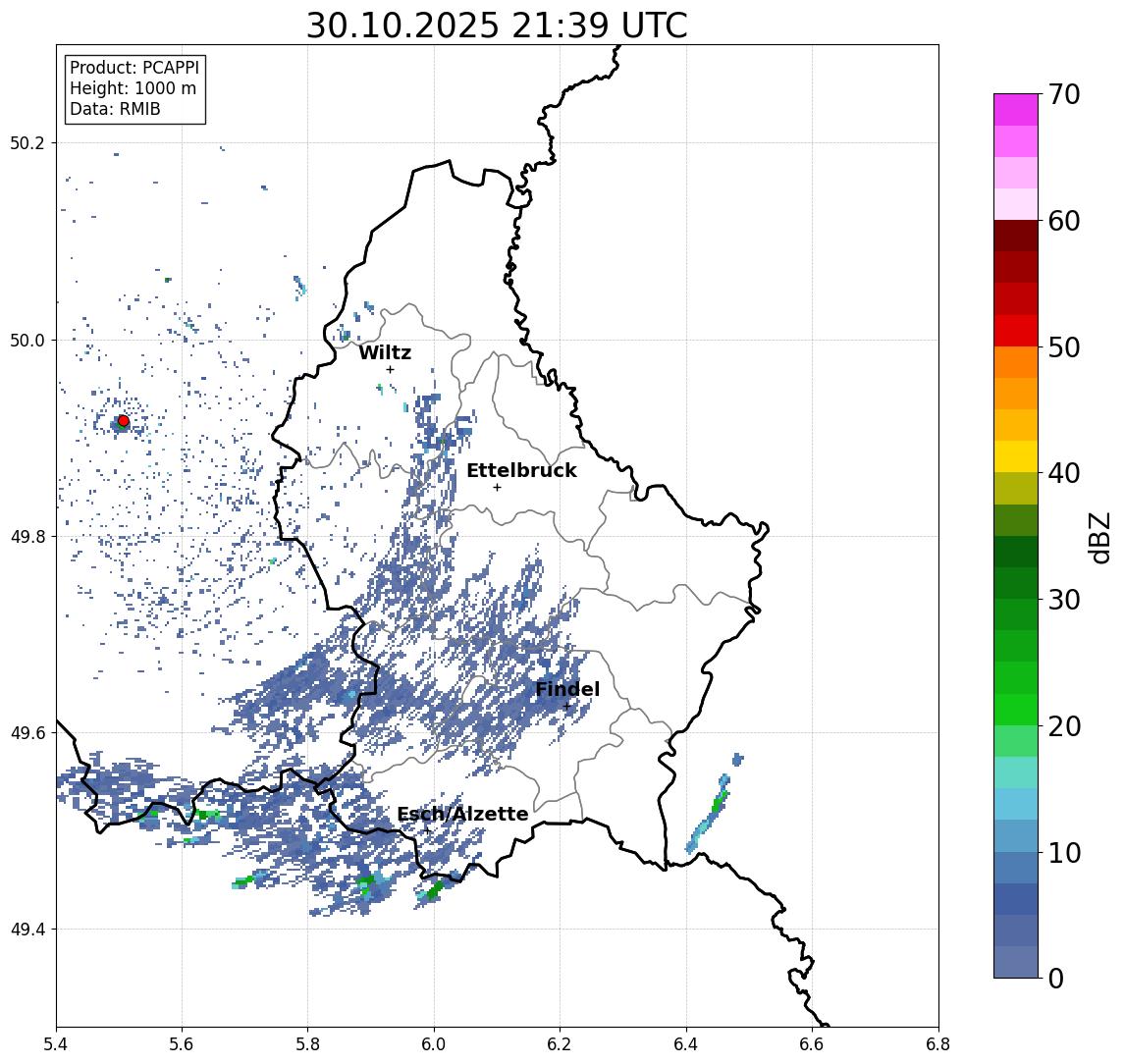Click the 50.2 latitude axis label

point(27,142)
